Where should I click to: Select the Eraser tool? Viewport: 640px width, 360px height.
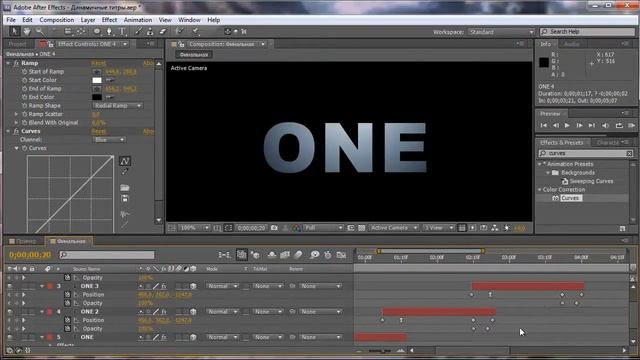(x=162, y=31)
